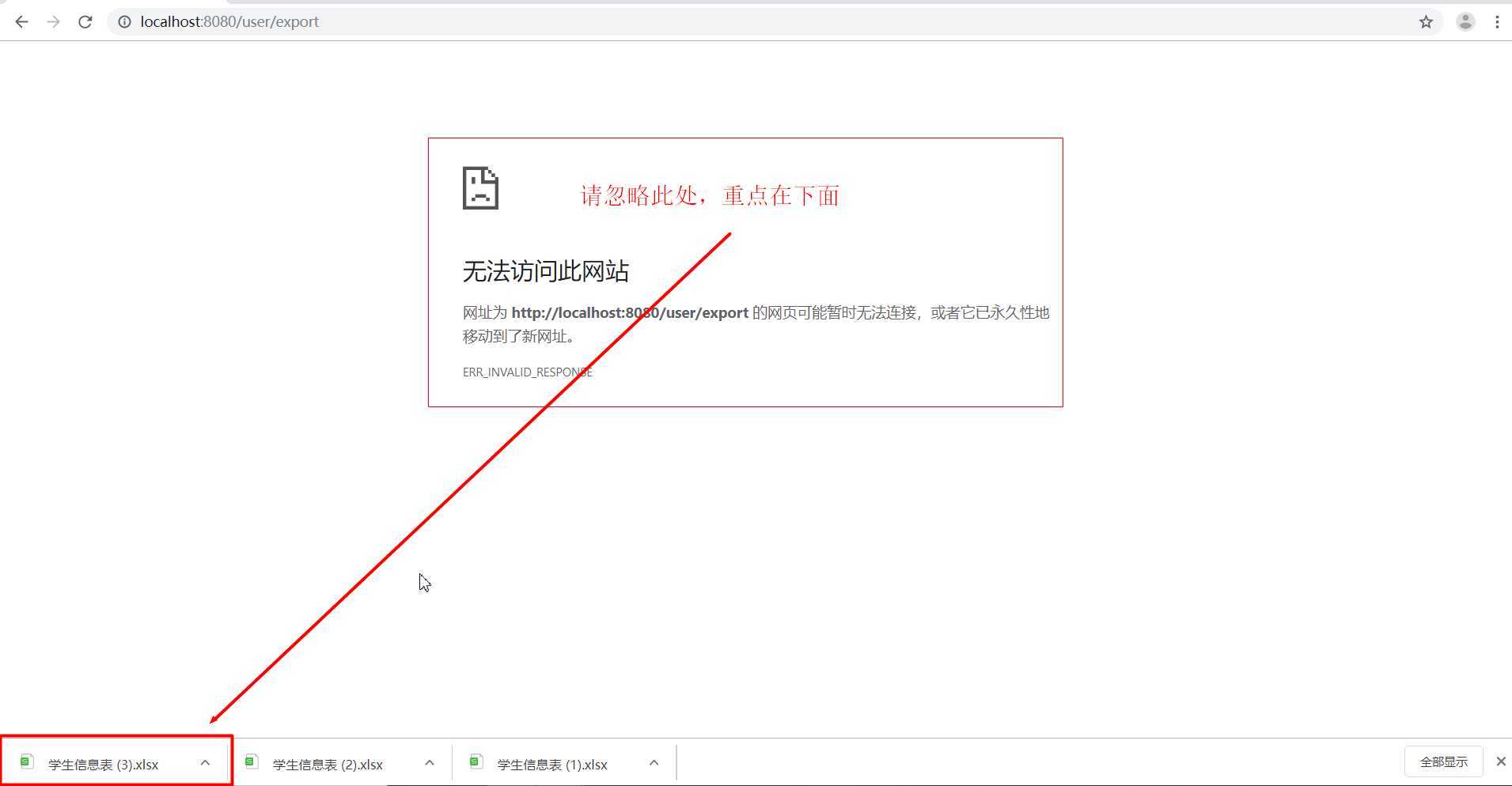Bookmark this page with the star icon
The image size is (1512, 786).
[x=1426, y=22]
